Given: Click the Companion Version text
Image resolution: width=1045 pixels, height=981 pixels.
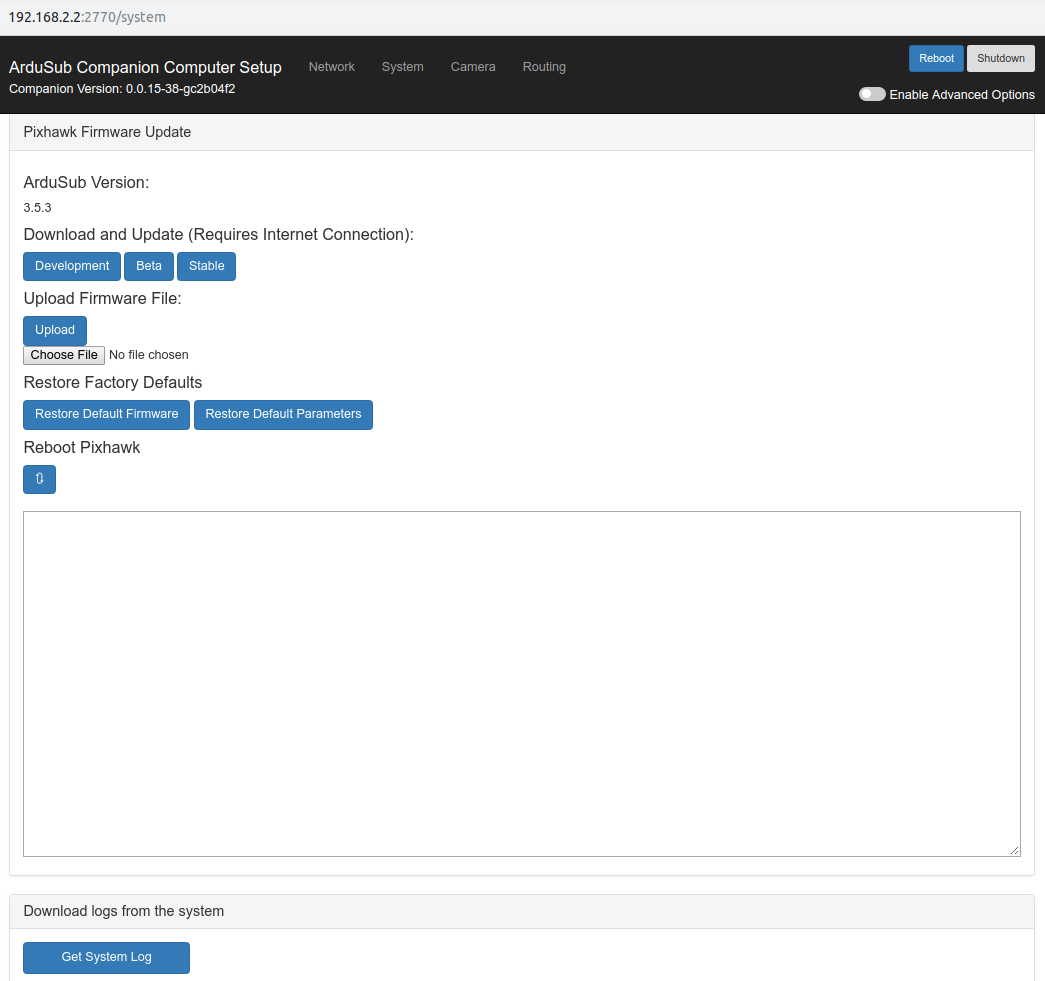Looking at the screenshot, I should (122, 89).
